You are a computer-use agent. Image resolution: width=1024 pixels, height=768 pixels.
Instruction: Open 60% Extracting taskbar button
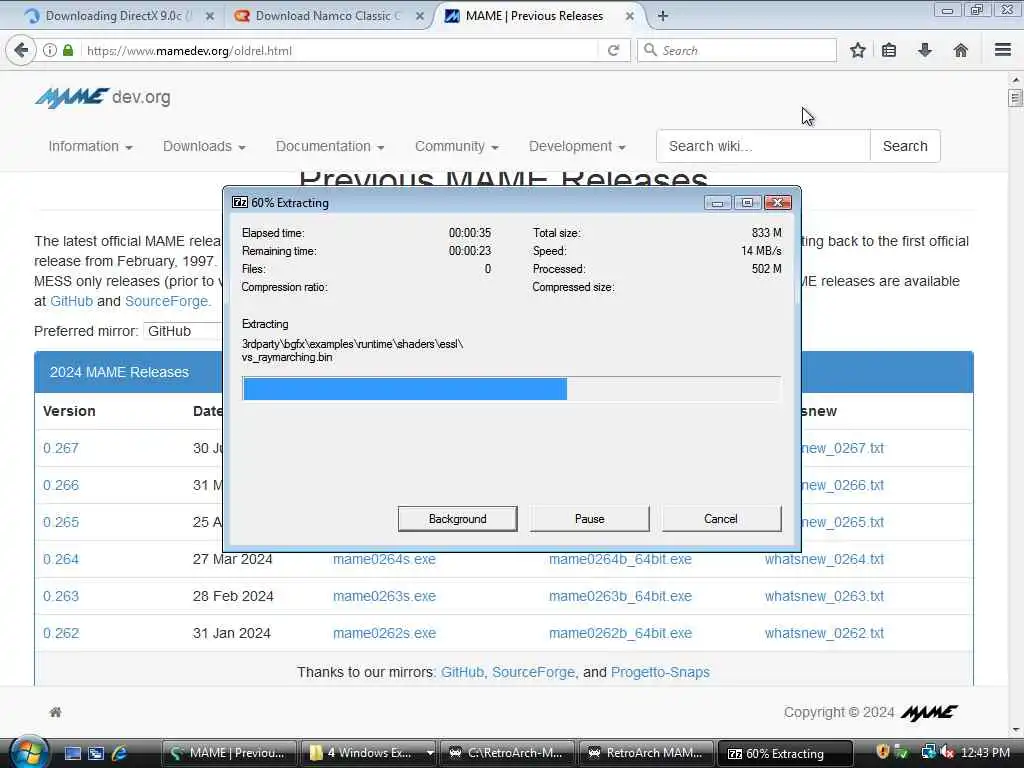(x=785, y=753)
